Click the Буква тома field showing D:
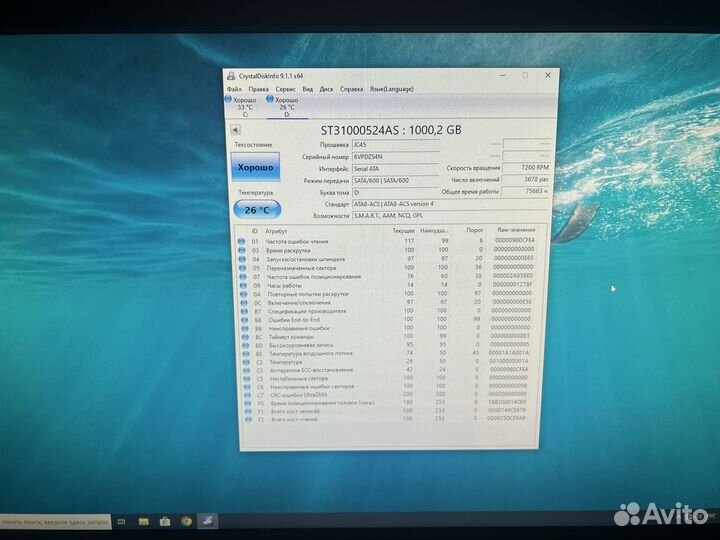 click(396, 192)
